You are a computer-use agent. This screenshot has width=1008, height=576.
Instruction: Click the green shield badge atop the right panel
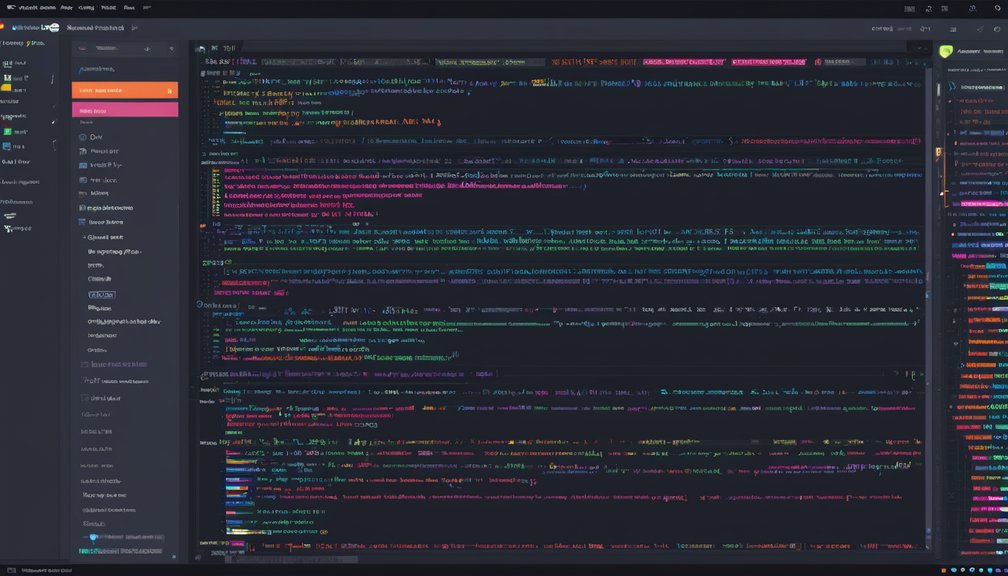pyautogui.click(x=946, y=51)
